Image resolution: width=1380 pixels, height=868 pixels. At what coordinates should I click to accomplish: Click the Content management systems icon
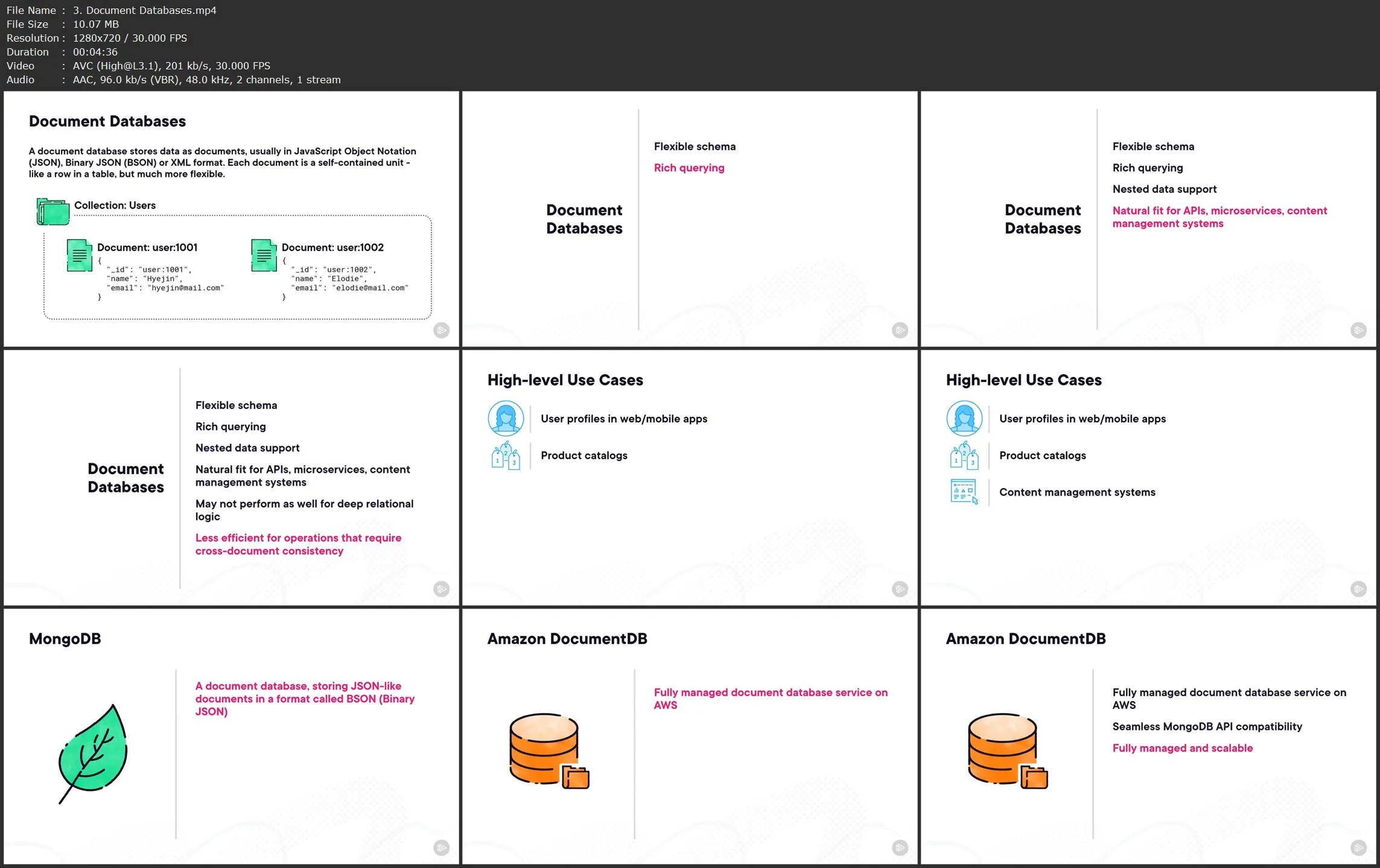pyautogui.click(x=964, y=492)
